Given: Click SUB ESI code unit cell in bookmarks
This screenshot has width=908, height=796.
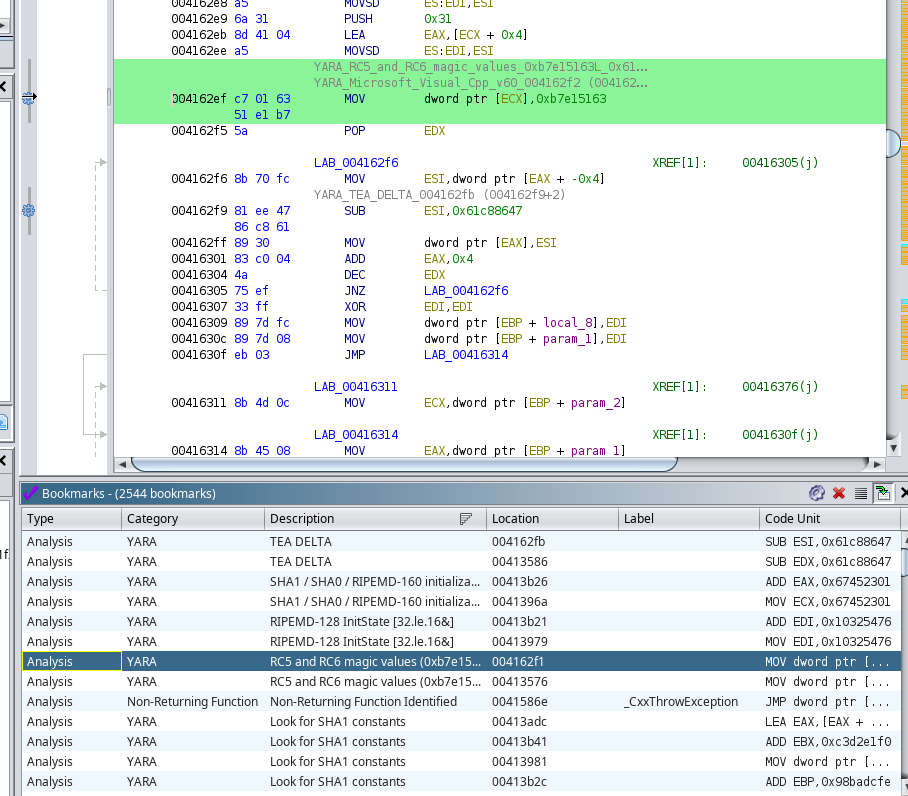Looking at the screenshot, I should click(x=828, y=542).
